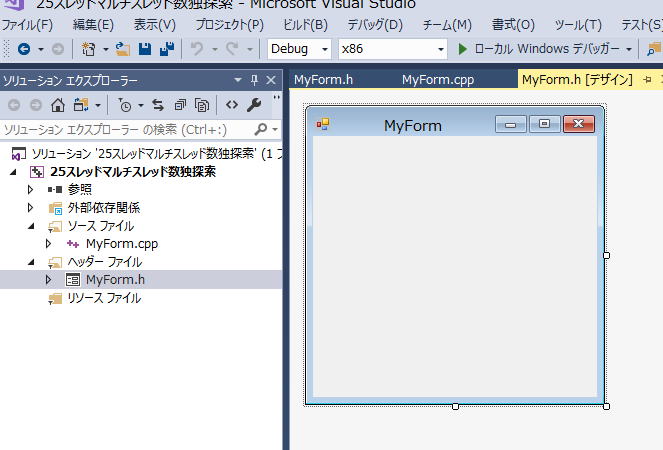Click the Collapse All icon in Solution Explorer
This screenshot has width=663, height=450.
click(180, 105)
